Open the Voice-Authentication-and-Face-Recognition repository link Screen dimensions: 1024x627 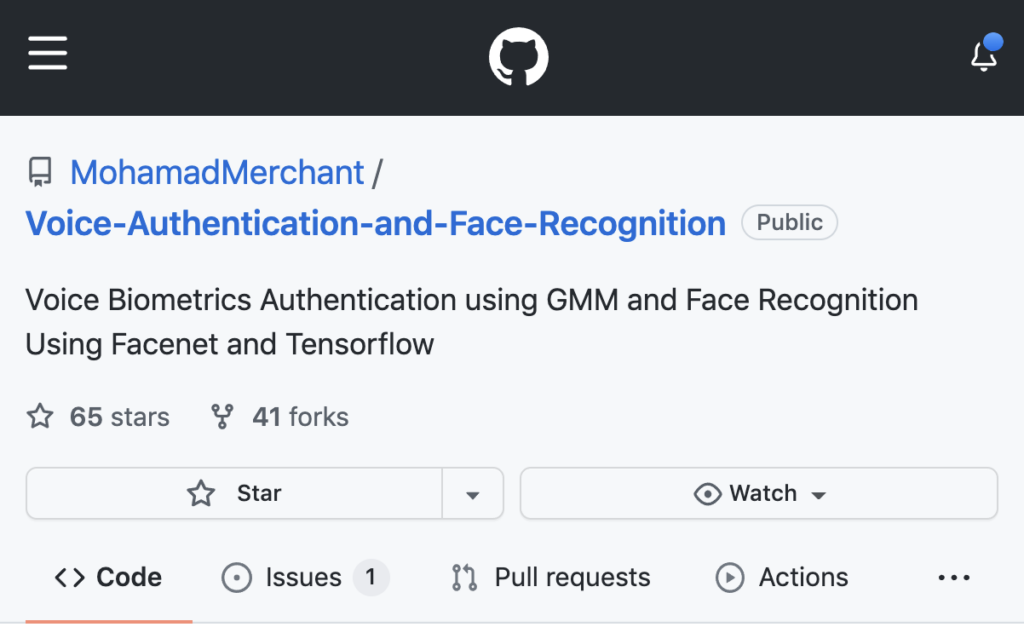(374, 223)
